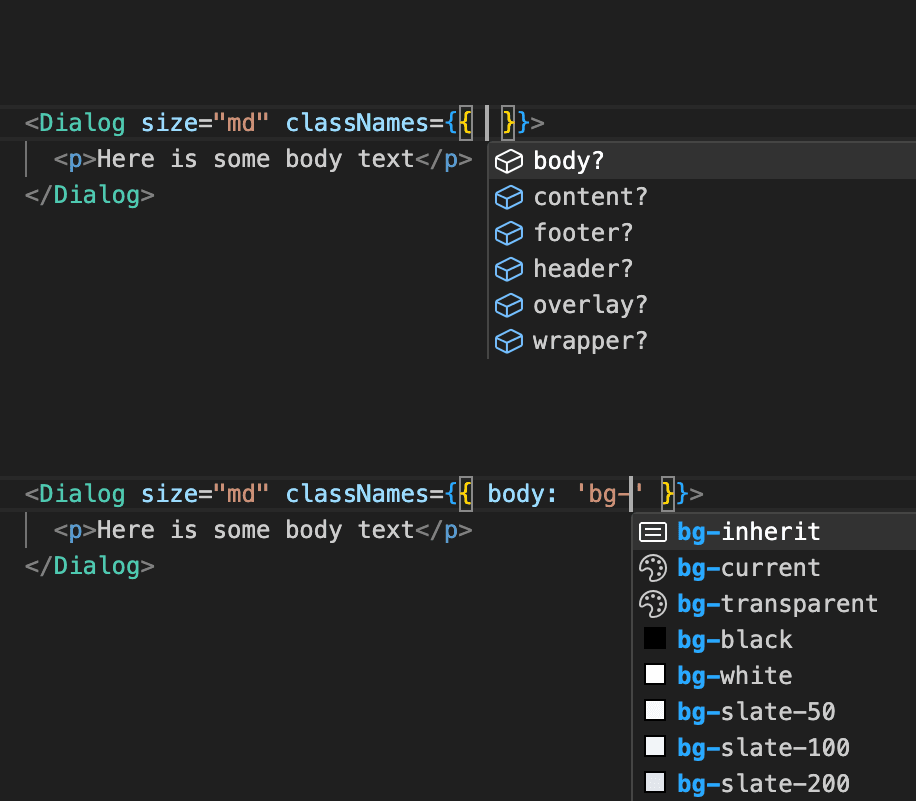This screenshot has height=801, width=916.
Task: Click the cube icon next to wrapper?
Action: (x=509, y=341)
